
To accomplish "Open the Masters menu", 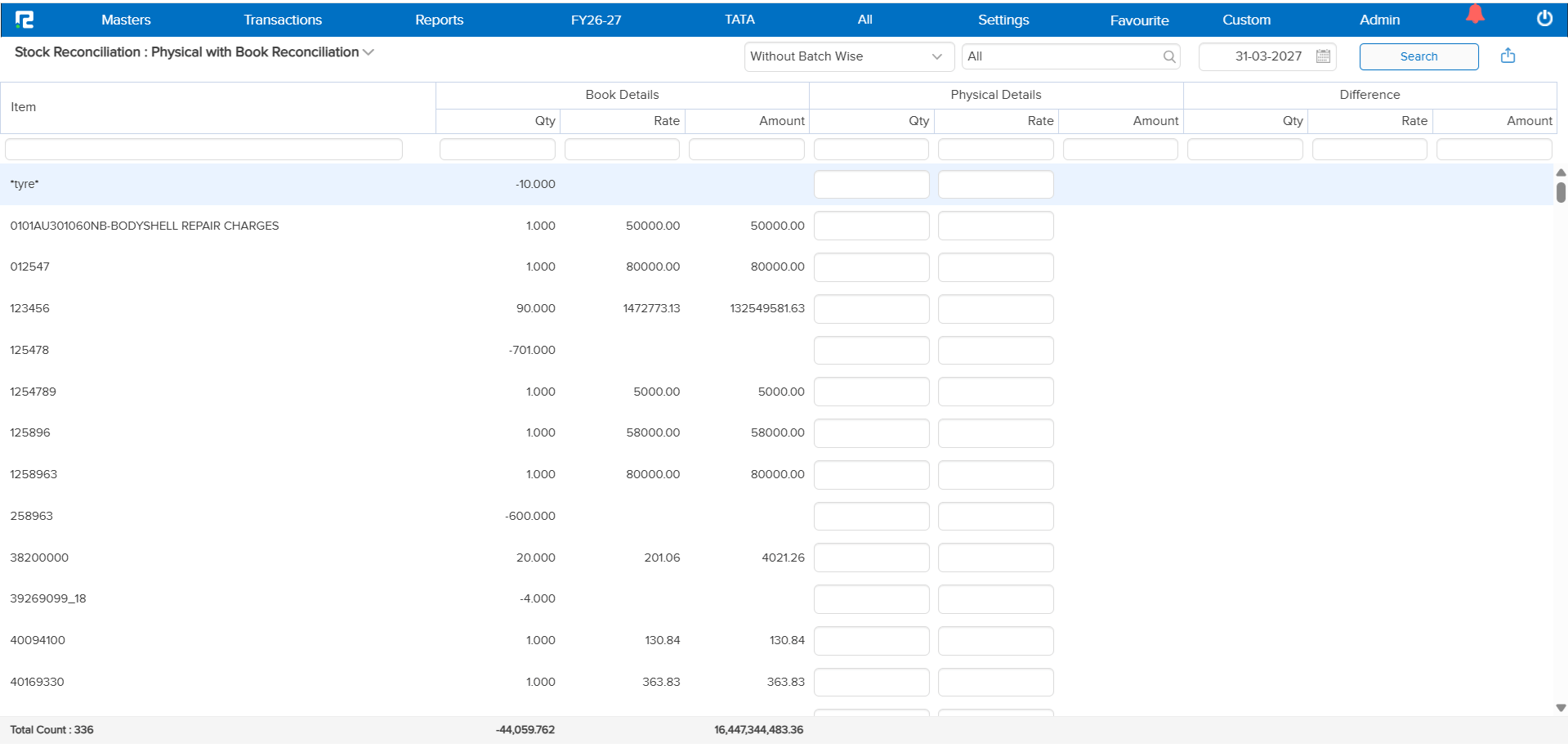I will pos(126,20).
